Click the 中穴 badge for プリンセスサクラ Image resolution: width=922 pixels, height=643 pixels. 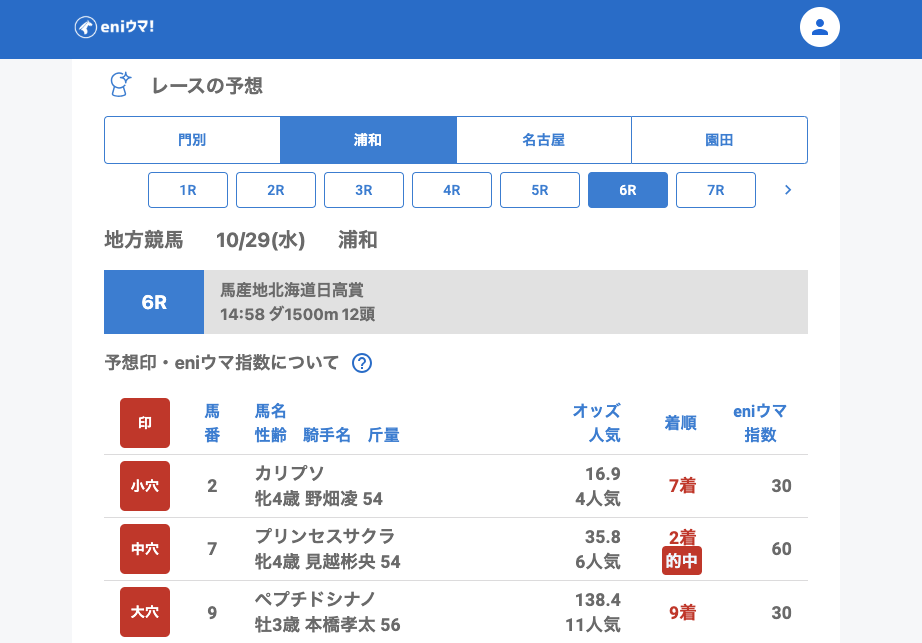point(145,549)
